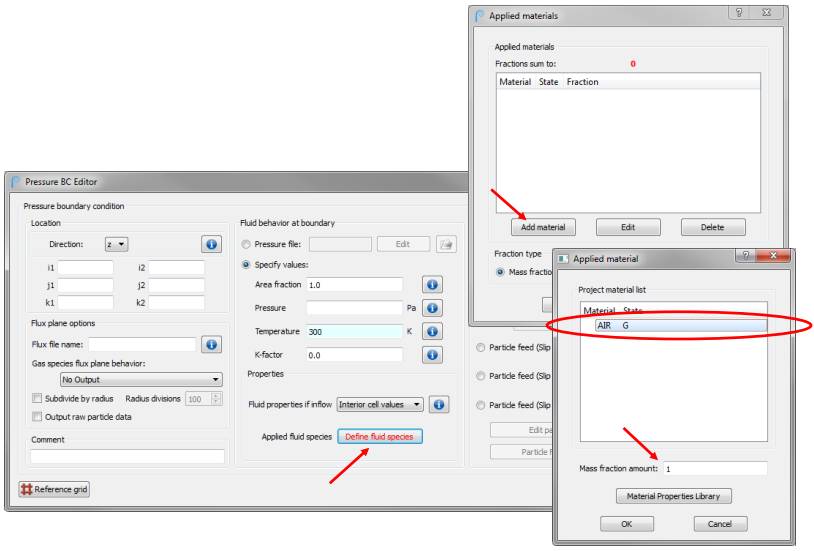
Task: Open Fluid properties if inflow dropdown
Action: (x=380, y=404)
